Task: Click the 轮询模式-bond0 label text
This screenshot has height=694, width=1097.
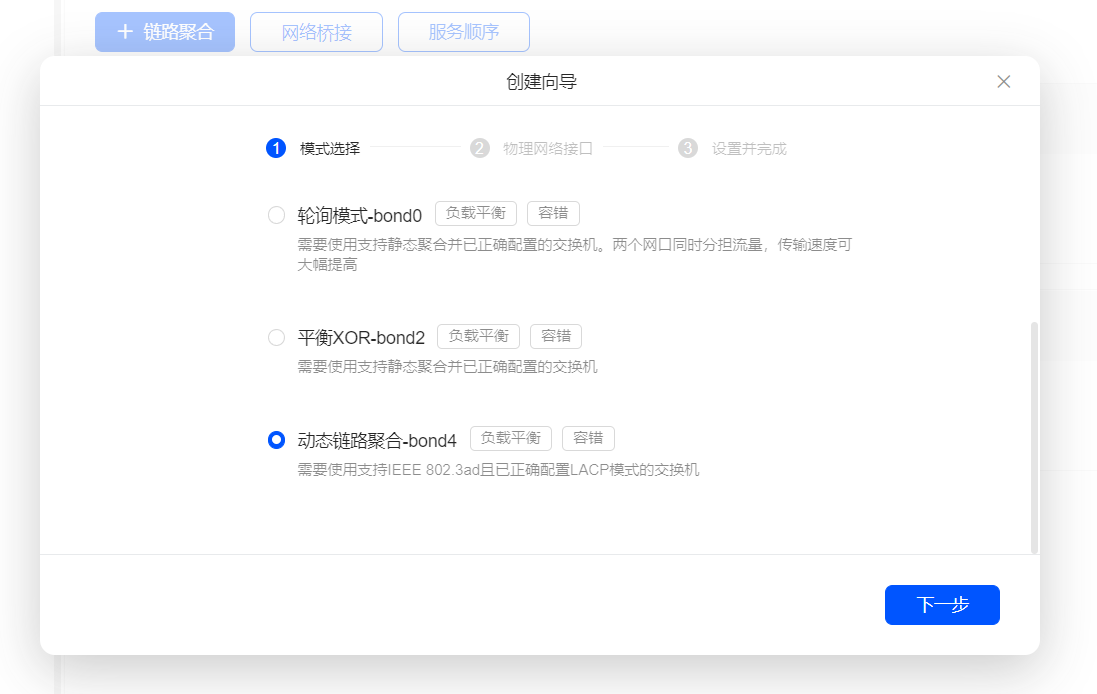Action: coord(360,215)
